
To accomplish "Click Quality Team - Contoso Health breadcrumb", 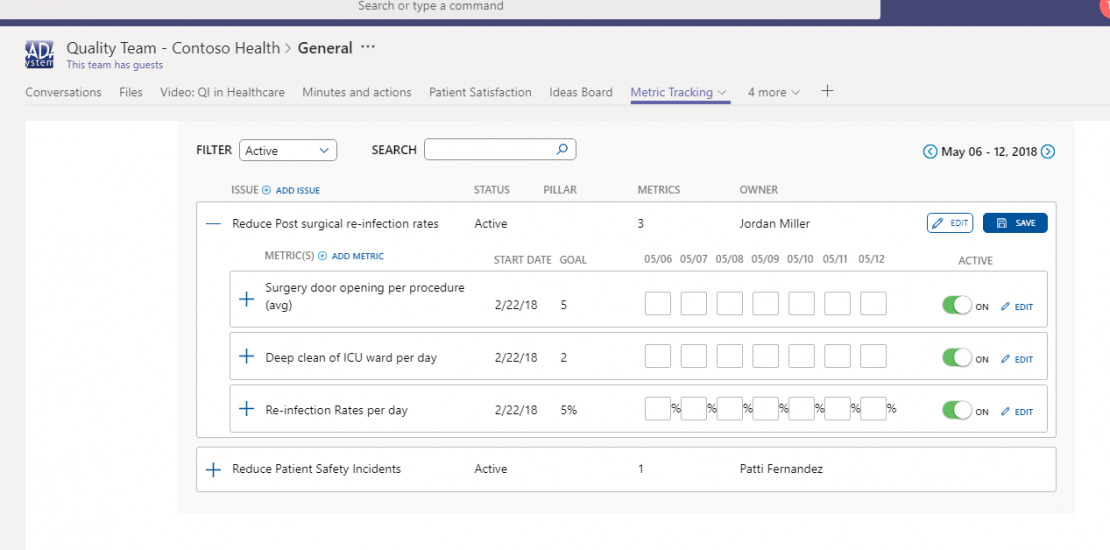I will pos(173,48).
